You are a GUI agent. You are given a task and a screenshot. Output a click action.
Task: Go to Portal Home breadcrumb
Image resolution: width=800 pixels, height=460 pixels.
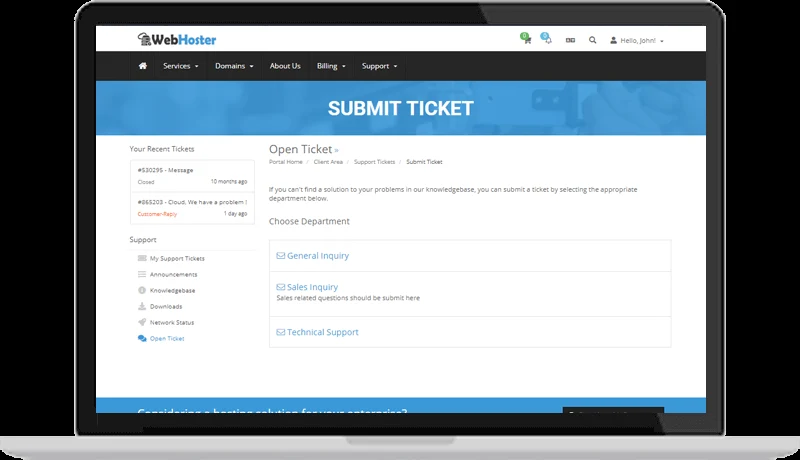pyautogui.click(x=286, y=162)
